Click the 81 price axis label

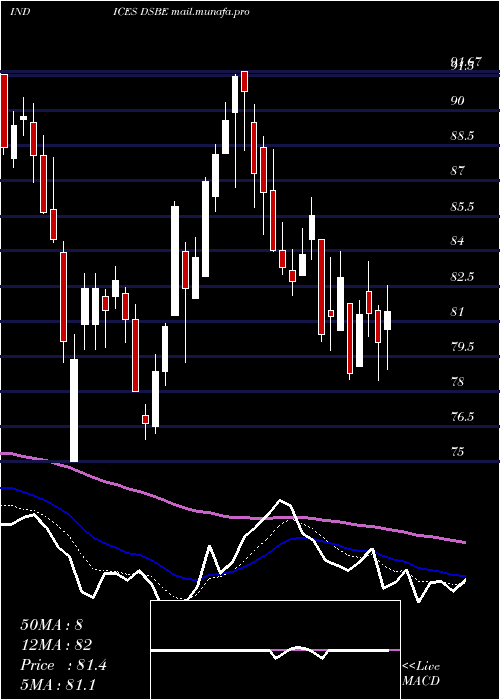[x=457, y=311]
